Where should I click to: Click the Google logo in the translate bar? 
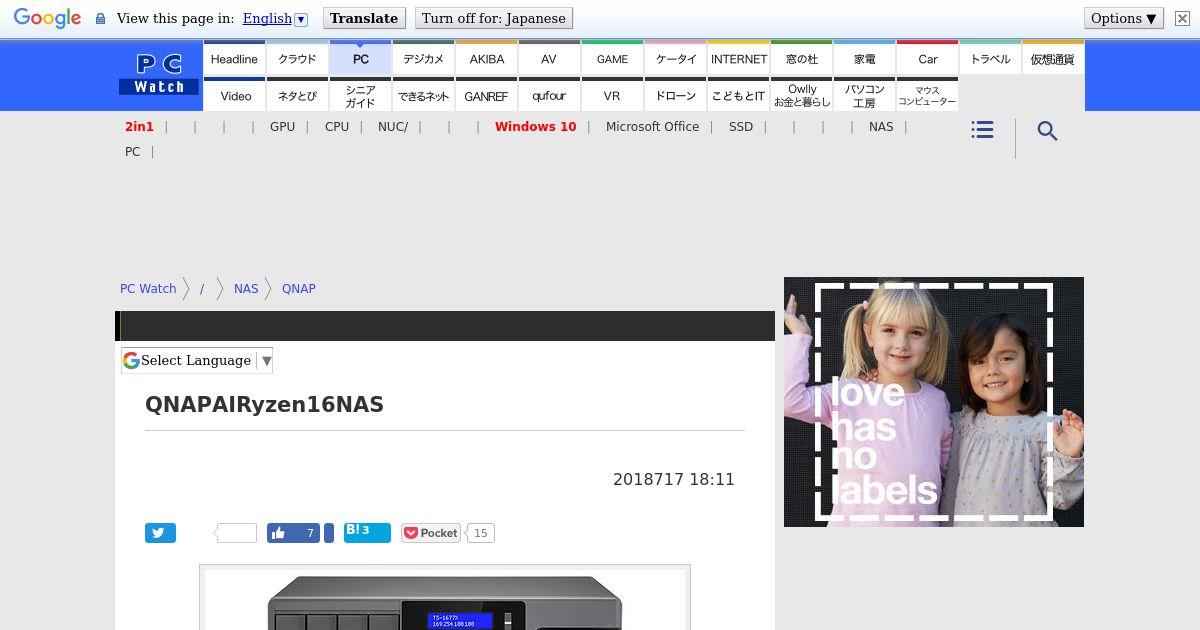click(47, 19)
